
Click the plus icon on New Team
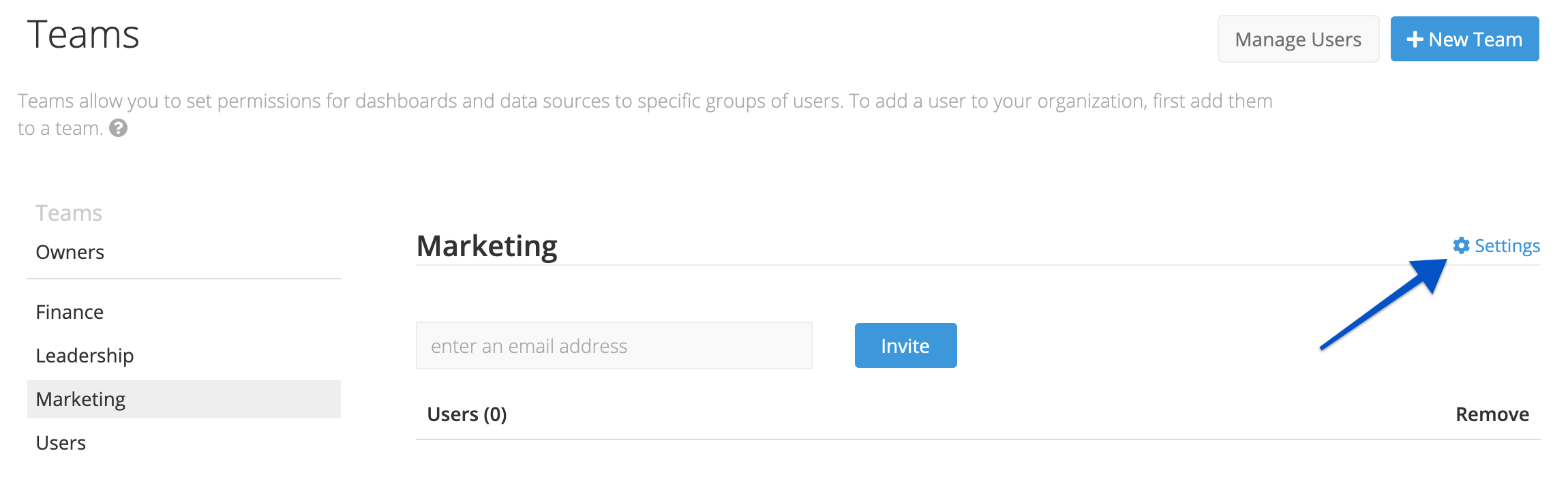point(1415,40)
